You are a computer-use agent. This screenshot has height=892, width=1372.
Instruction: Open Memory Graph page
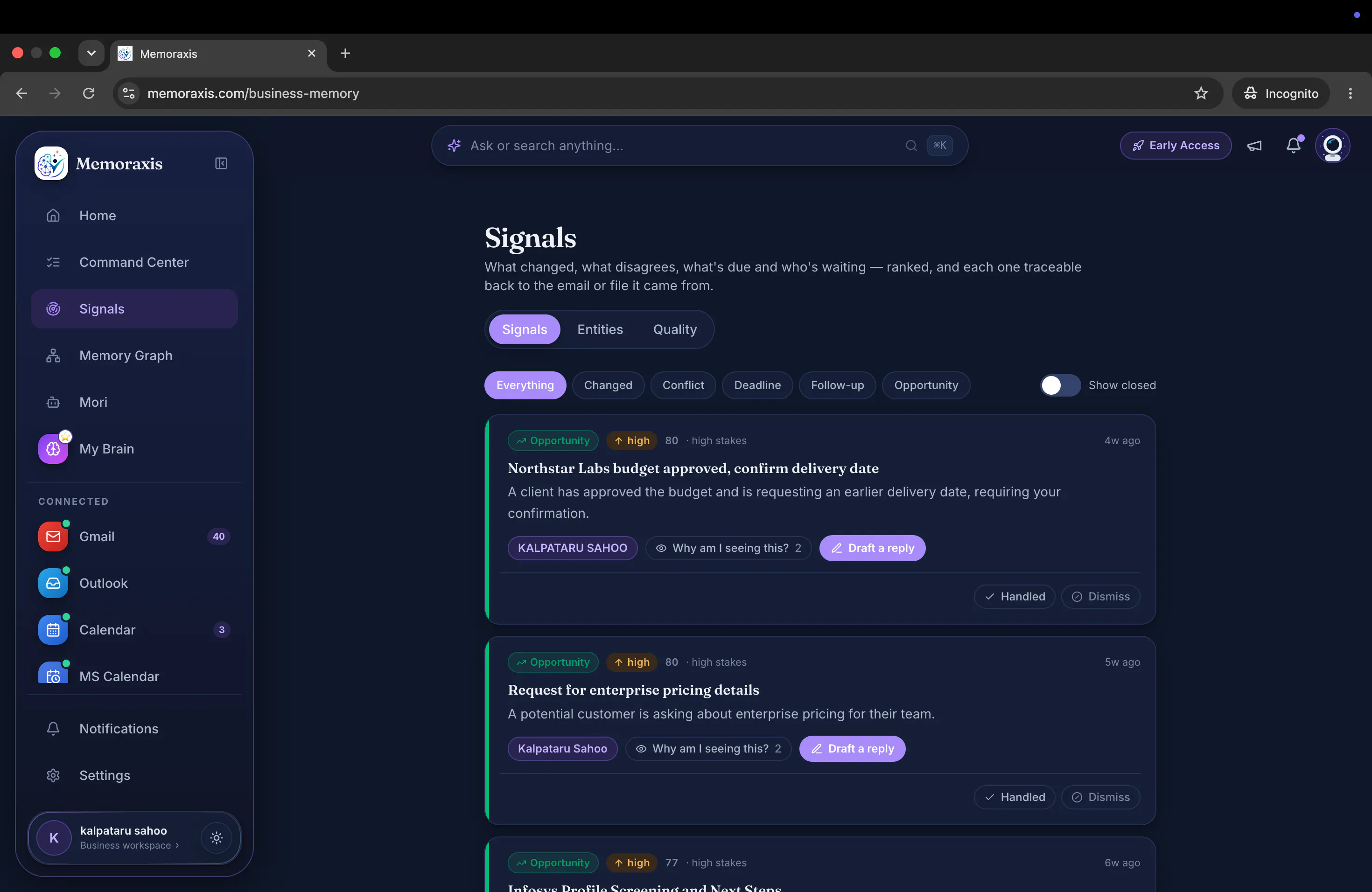pos(134,355)
